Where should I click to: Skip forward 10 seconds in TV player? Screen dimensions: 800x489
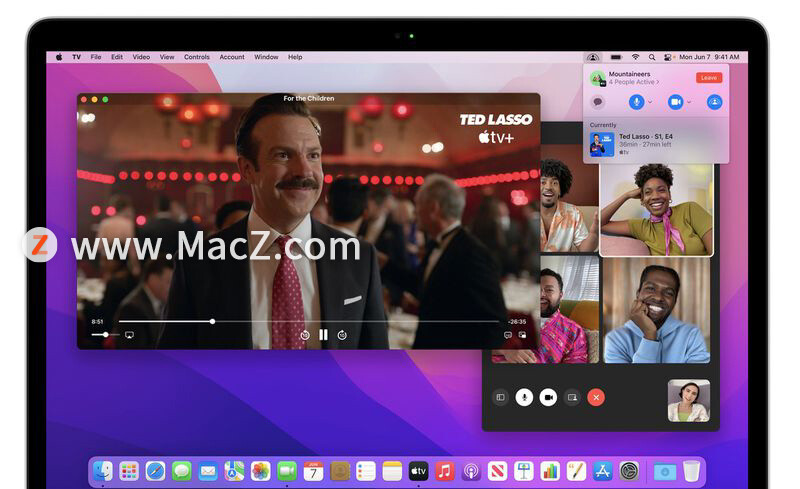[x=342, y=335]
